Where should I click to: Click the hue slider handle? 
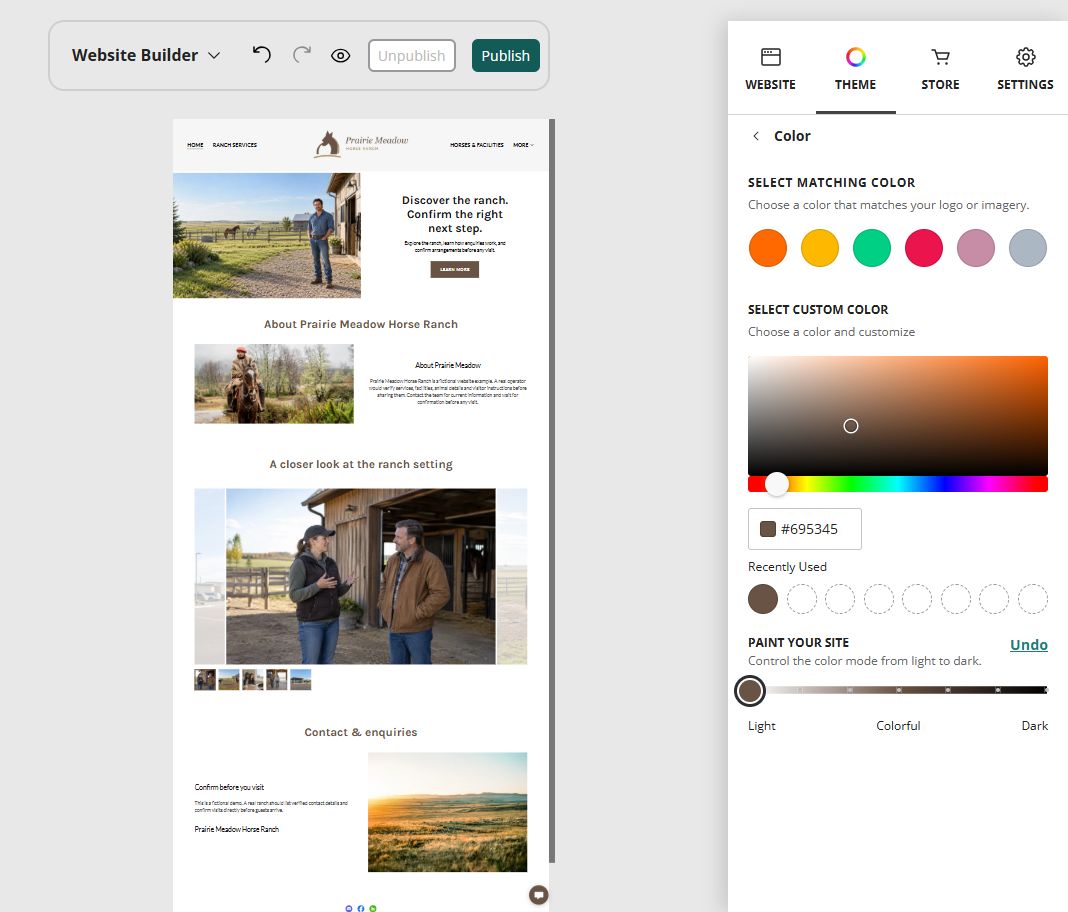point(776,484)
